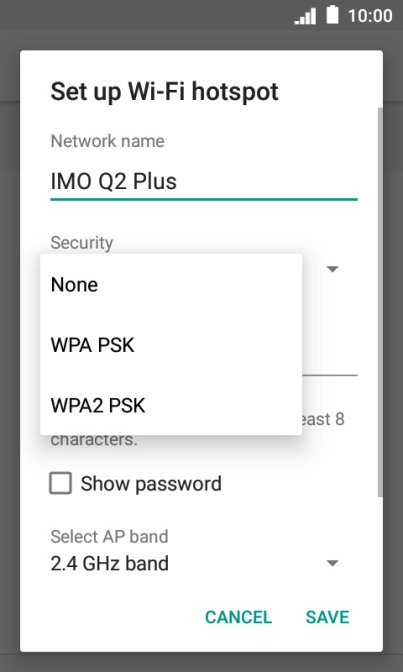Tap the Select AP band label
The image size is (403, 672).
point(109,537)
